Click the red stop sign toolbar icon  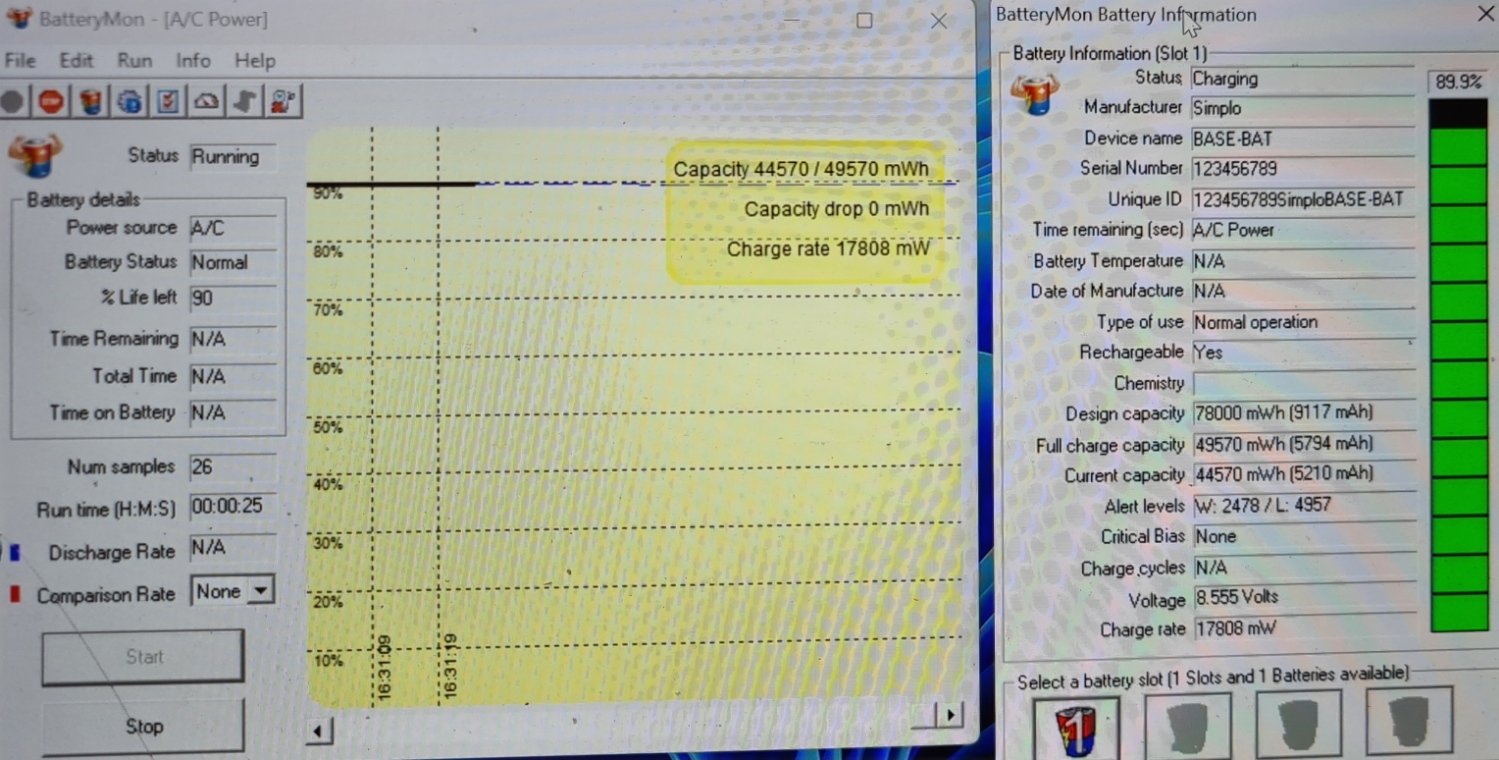(x=51, y=101)
